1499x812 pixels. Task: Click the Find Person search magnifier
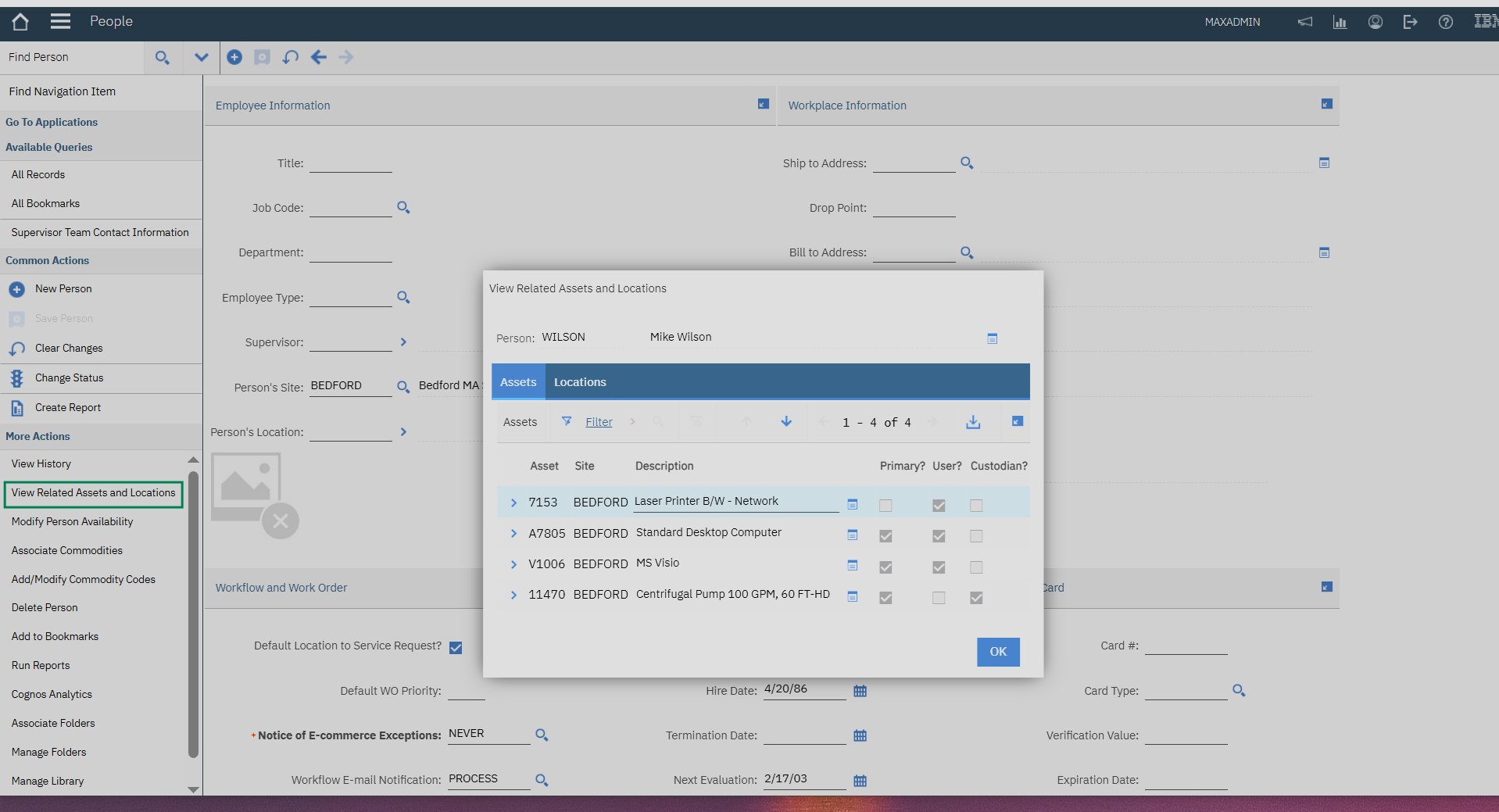[x=162, y=58]
